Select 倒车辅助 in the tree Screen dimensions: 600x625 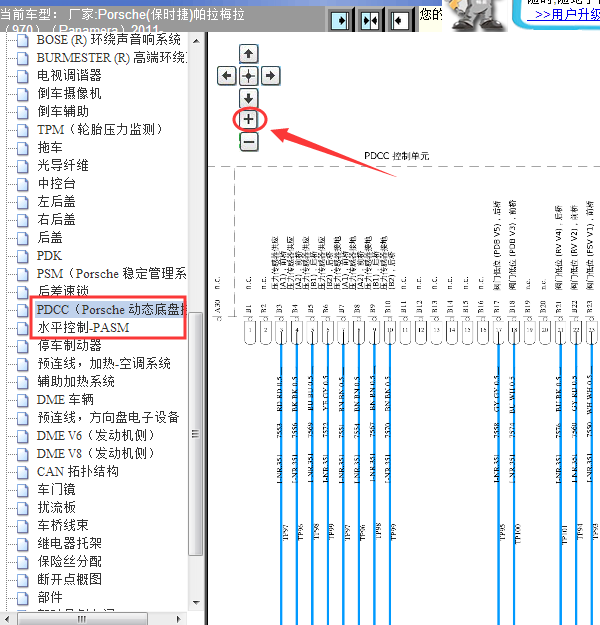point(63,112)
